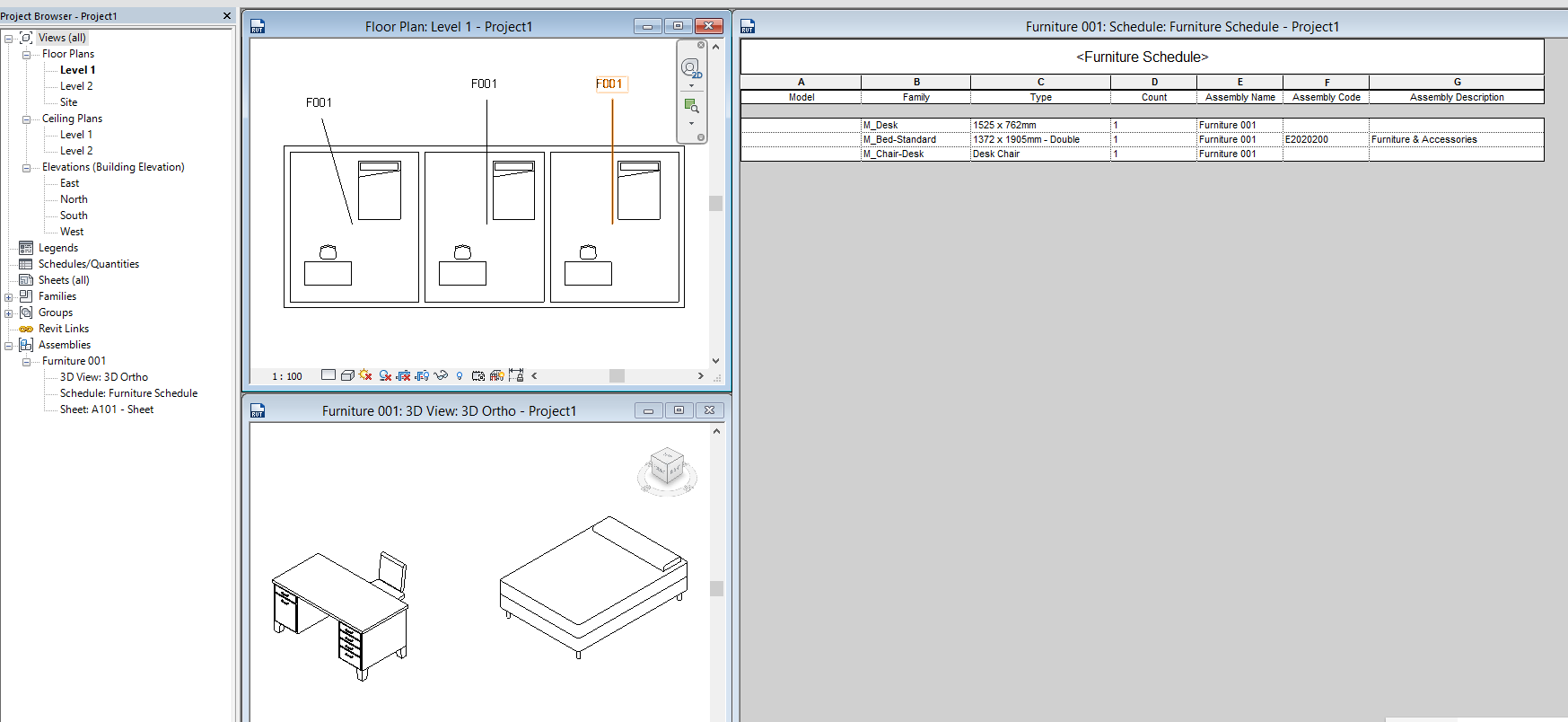Open navigation bar customize menu button
The width and height of the screenshot is (1568, 722).
701,137
